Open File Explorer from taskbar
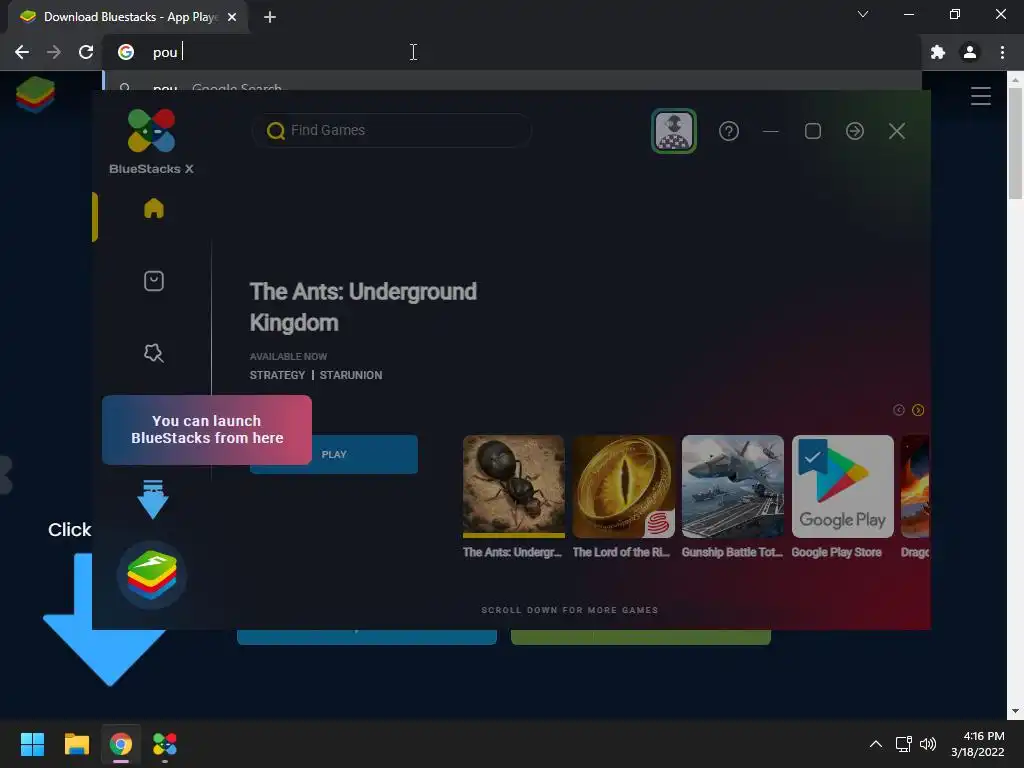 pos(76,744)
